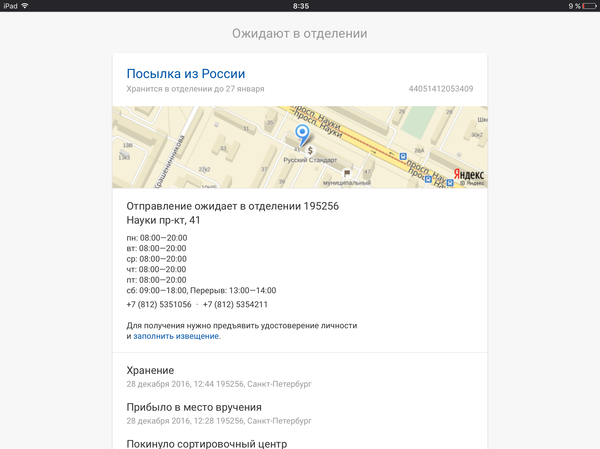This screenshot has width=600, height=449.
Task: Tap the flag icon labeled муниципальный
Action: click(347, 173)
